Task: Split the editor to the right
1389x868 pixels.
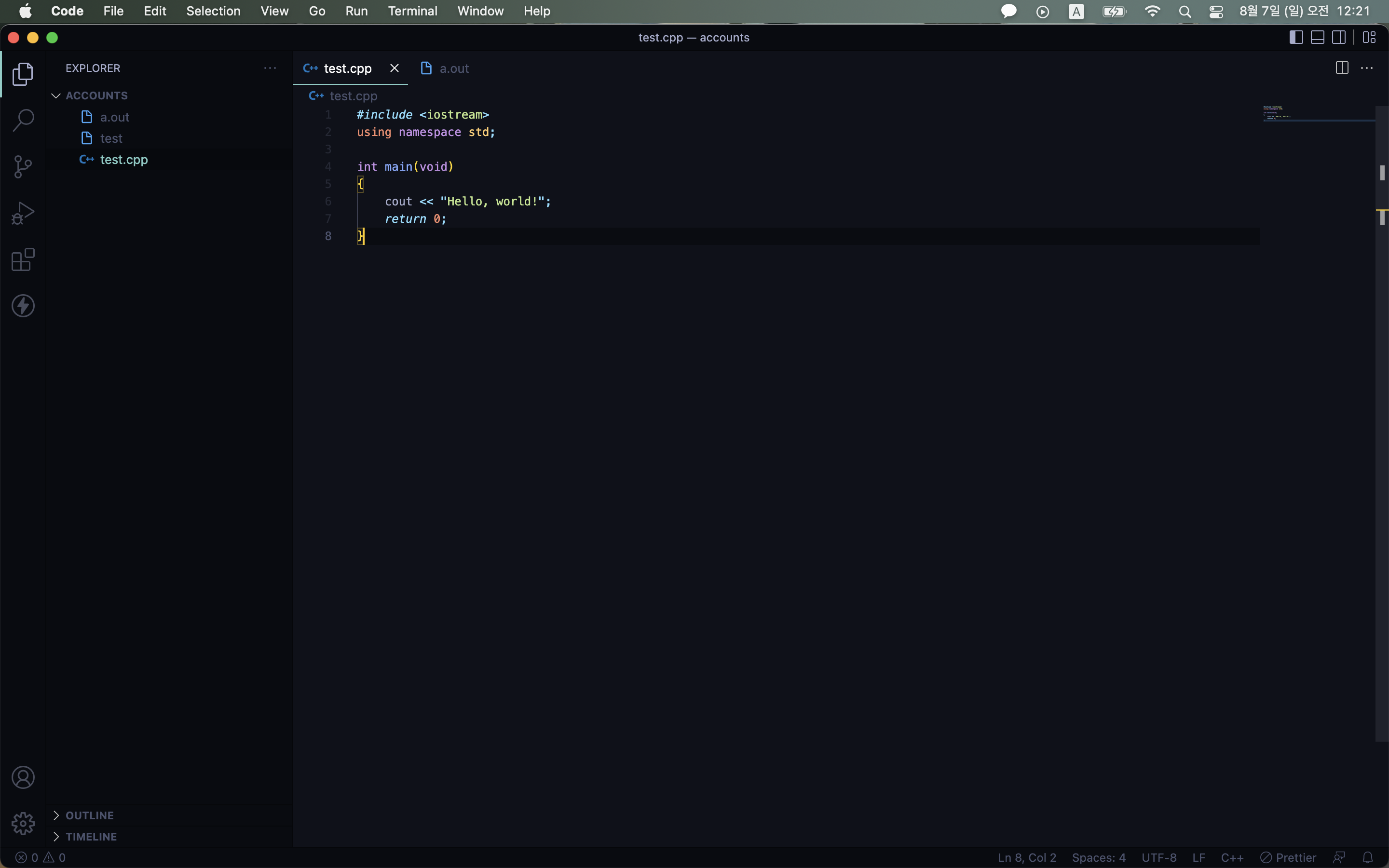Action: point(1341,68)
